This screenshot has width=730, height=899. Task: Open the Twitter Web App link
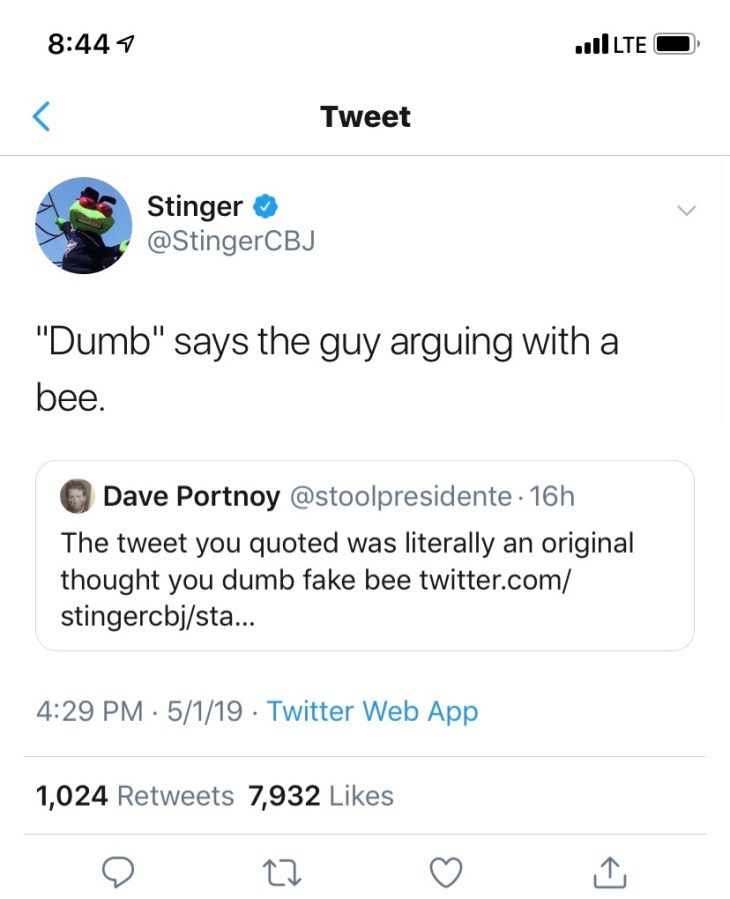(372, 711)
